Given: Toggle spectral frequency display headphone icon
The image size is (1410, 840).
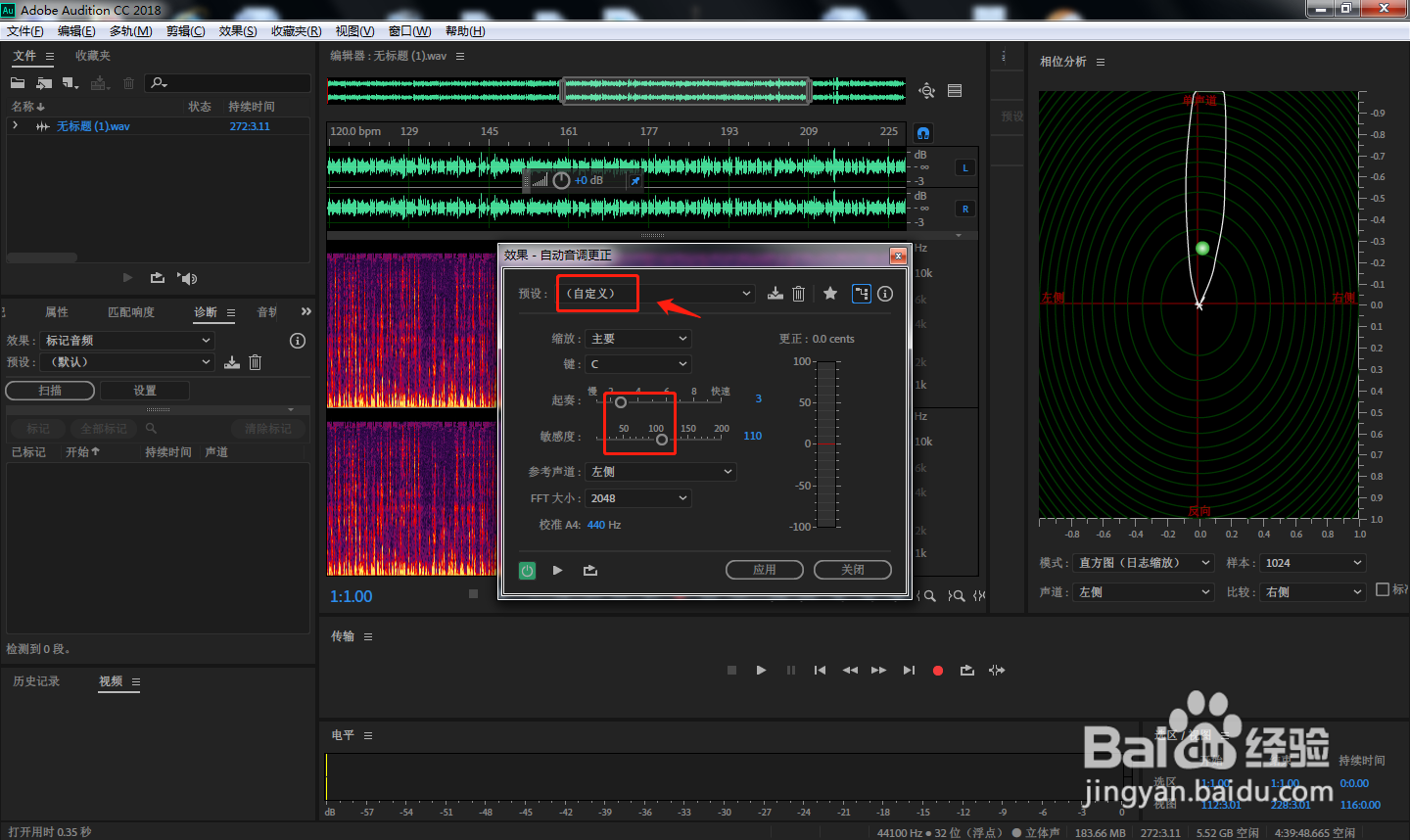Looking at the screenshot, I should pos(923,132).
